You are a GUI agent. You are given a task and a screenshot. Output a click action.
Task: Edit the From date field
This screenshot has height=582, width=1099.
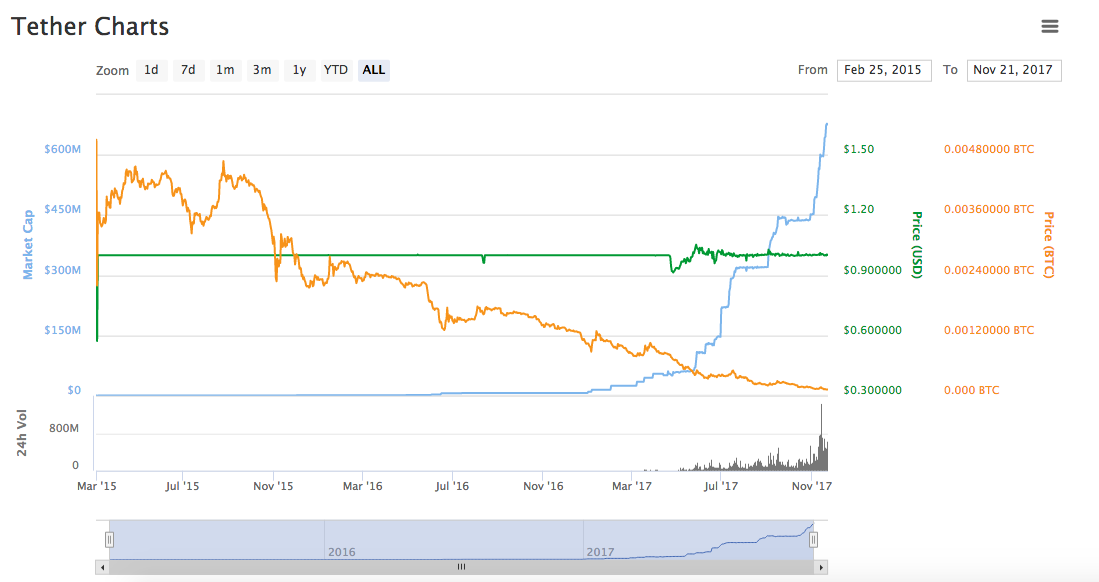pos(884,70)
